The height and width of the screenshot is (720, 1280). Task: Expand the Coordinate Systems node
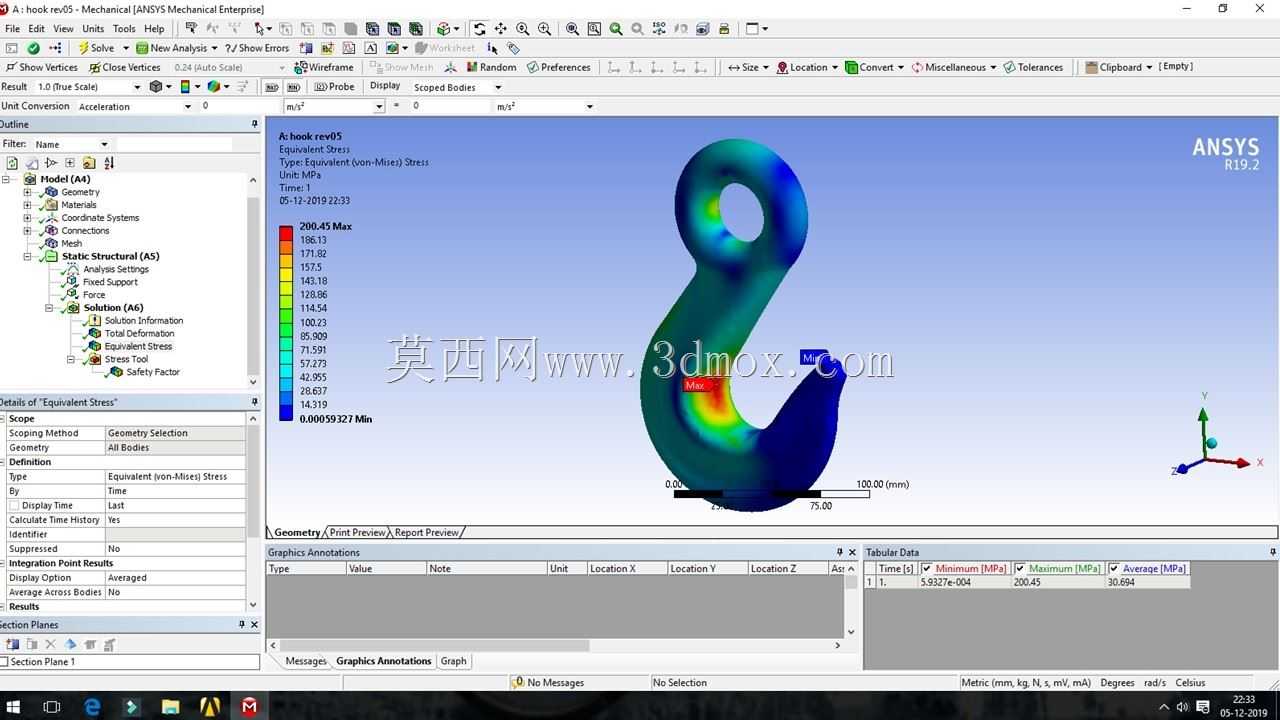pos(28,218)
